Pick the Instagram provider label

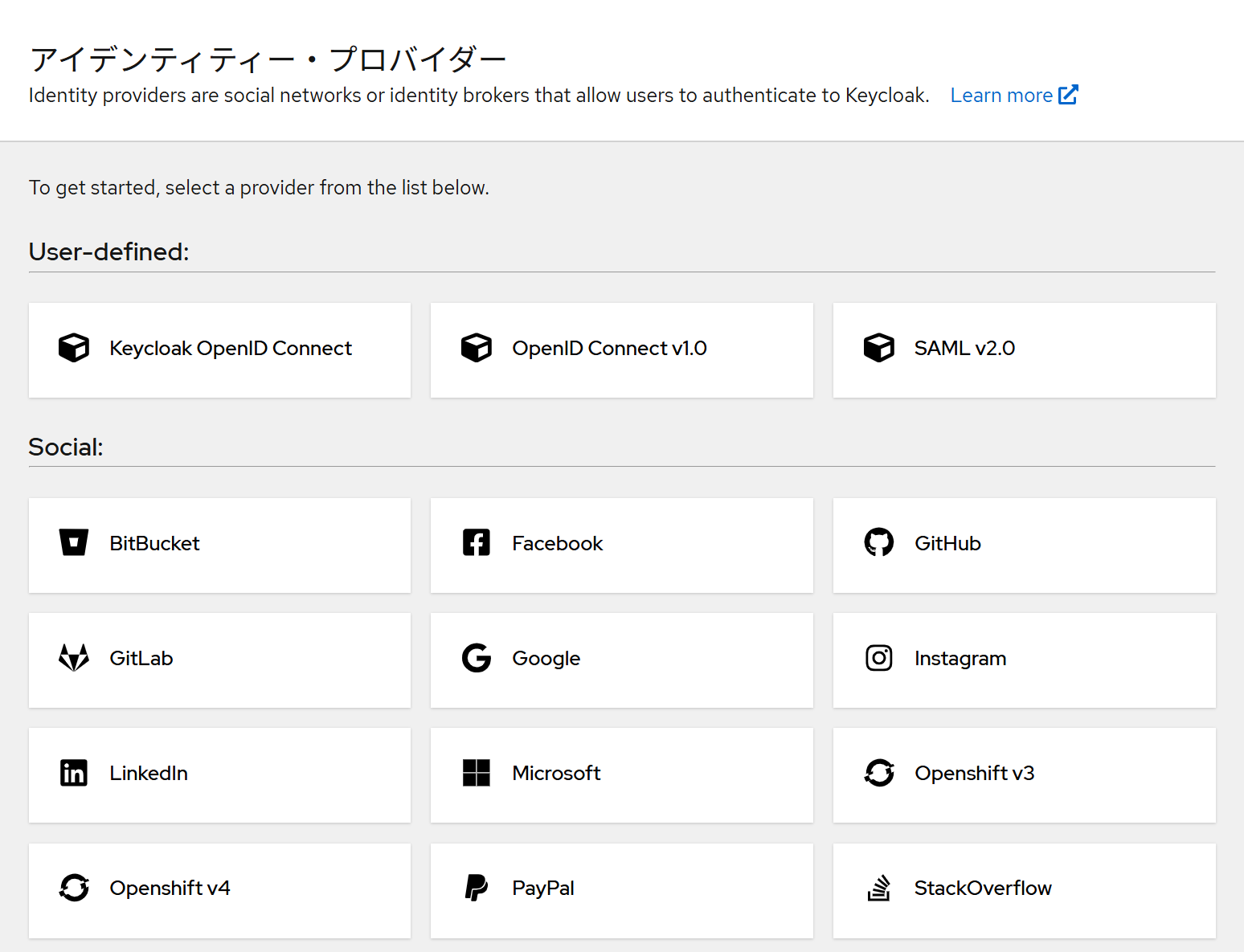click(x=960, y=659)
